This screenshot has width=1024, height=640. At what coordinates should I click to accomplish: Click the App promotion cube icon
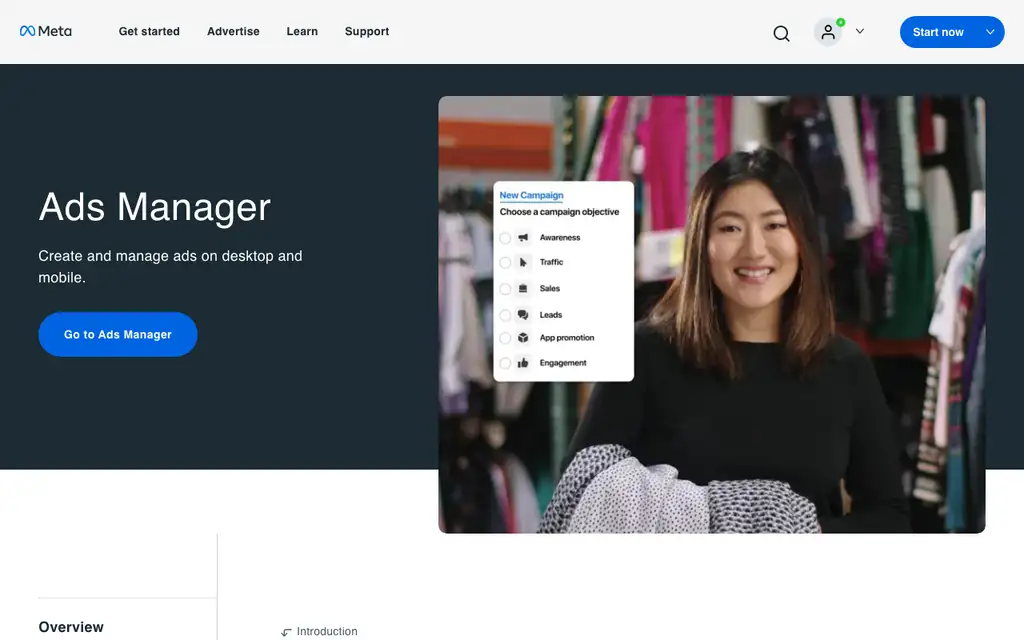pyautogui.click(x=523, y=338)
